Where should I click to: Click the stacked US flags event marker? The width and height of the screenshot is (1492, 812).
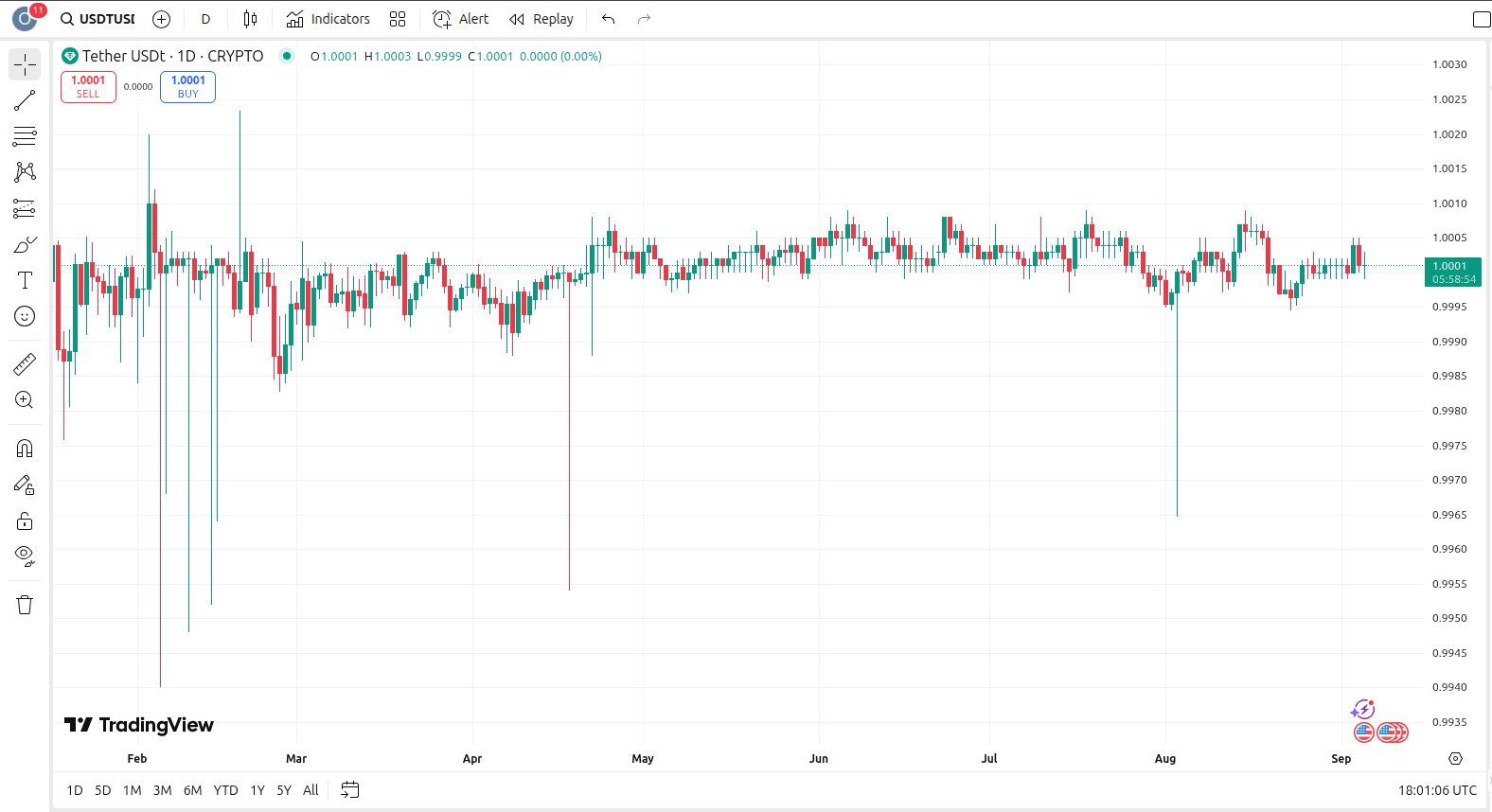[1393, 733]
